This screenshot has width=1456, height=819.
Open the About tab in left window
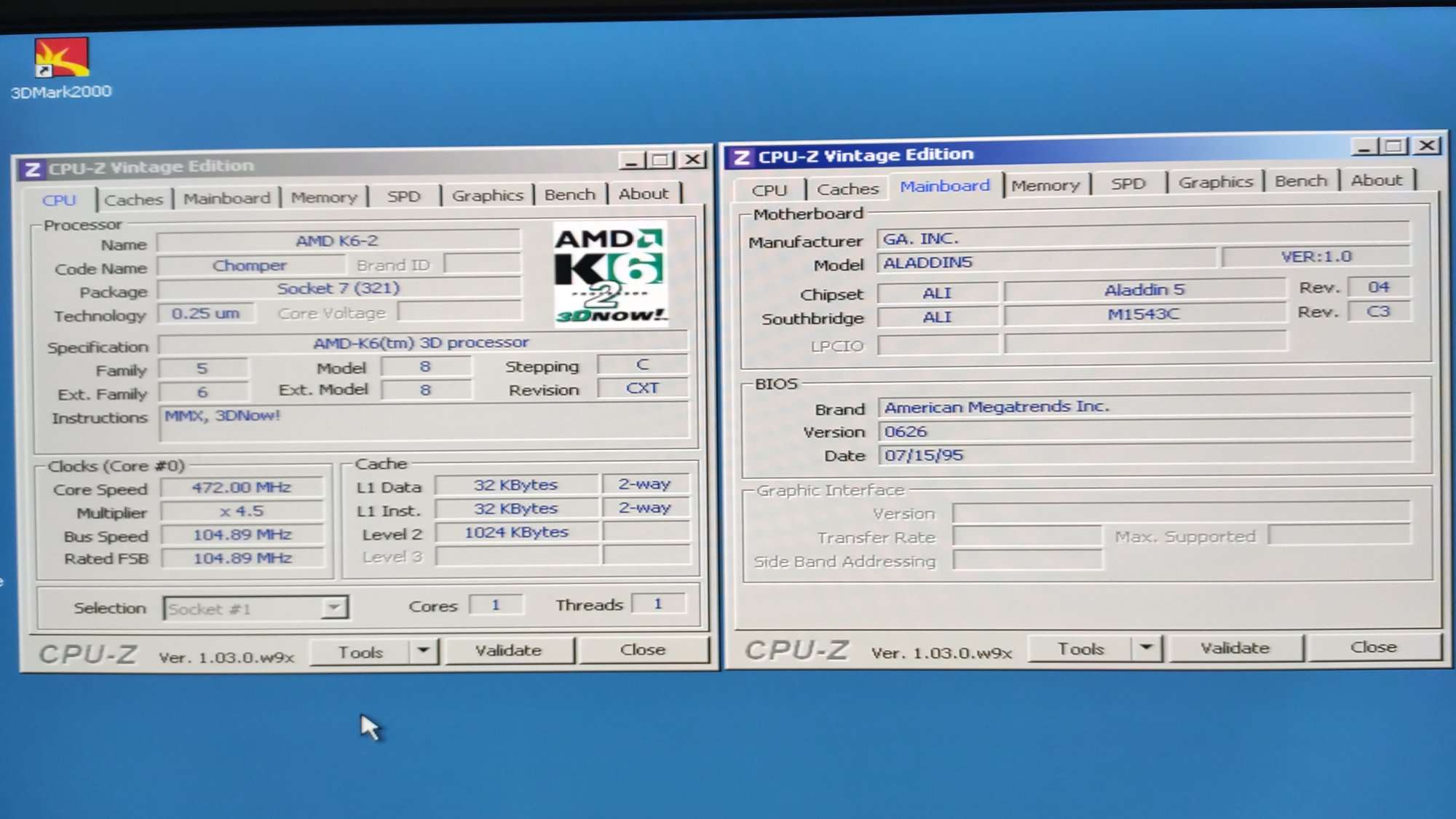[x=644, y=194]
